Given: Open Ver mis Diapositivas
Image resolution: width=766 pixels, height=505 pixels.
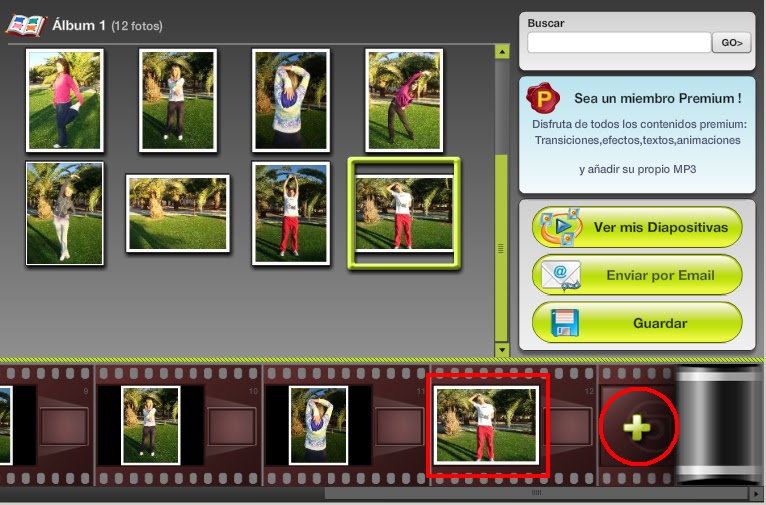Looking at the screenshot, I should point(637,227).
